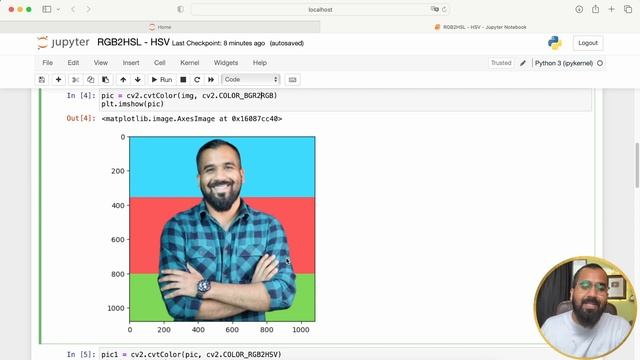
Task: Click the Python logo icon
Action: point(555,43)
